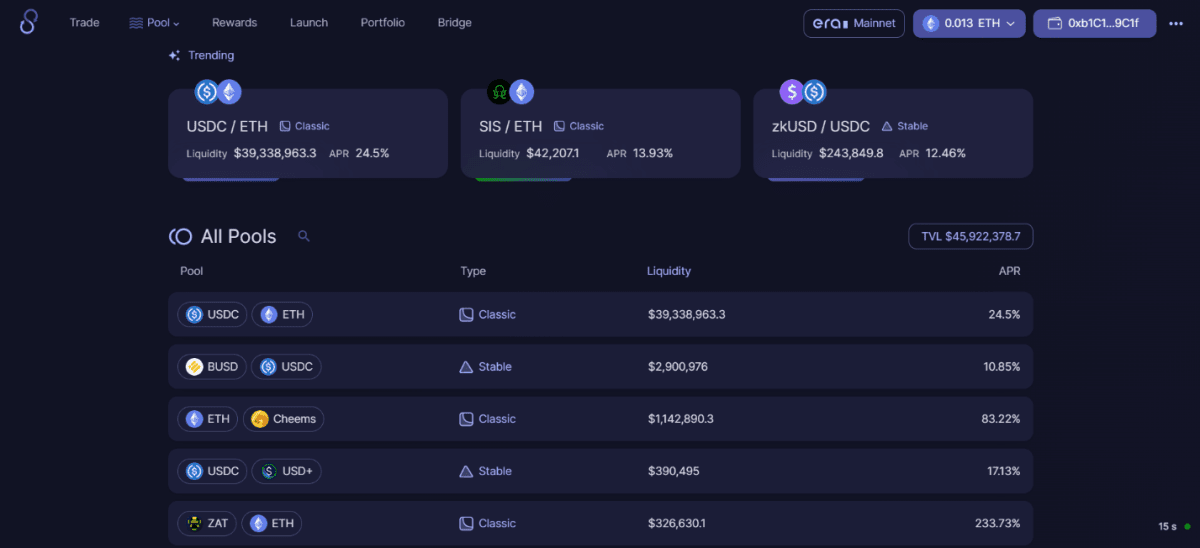
Task: Expand the Pool dropdown menu
Action: pos(155,22)
